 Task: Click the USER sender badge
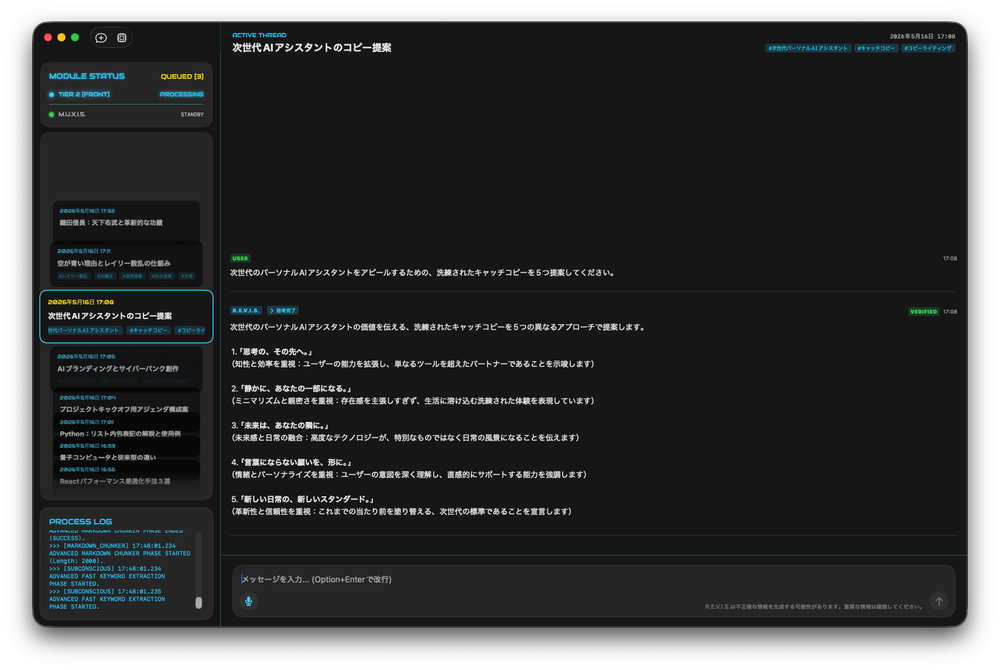[240, 258]
